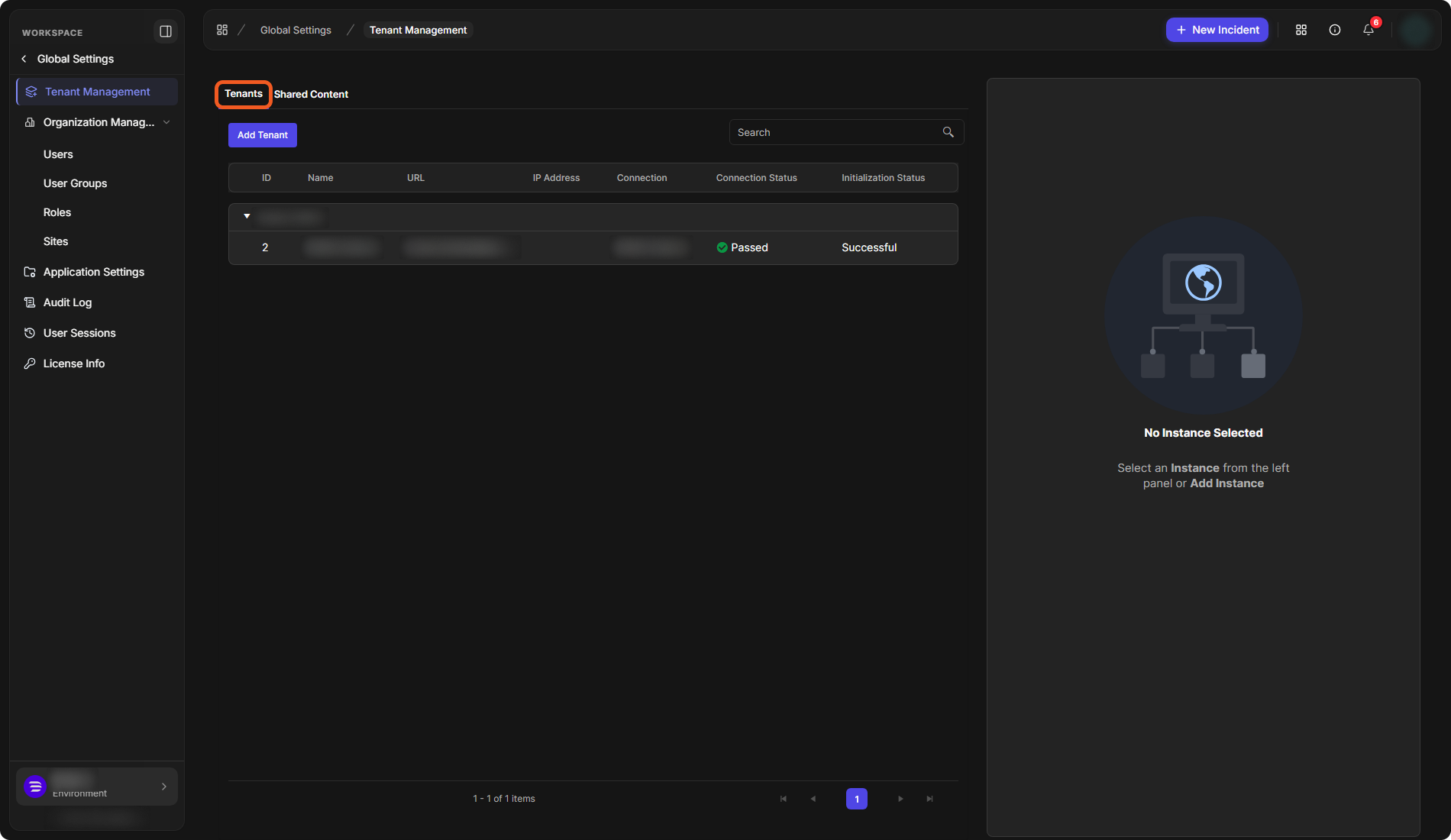Click the Successful status cell
Screen dimensions: 1451x840
pos(869,247)
